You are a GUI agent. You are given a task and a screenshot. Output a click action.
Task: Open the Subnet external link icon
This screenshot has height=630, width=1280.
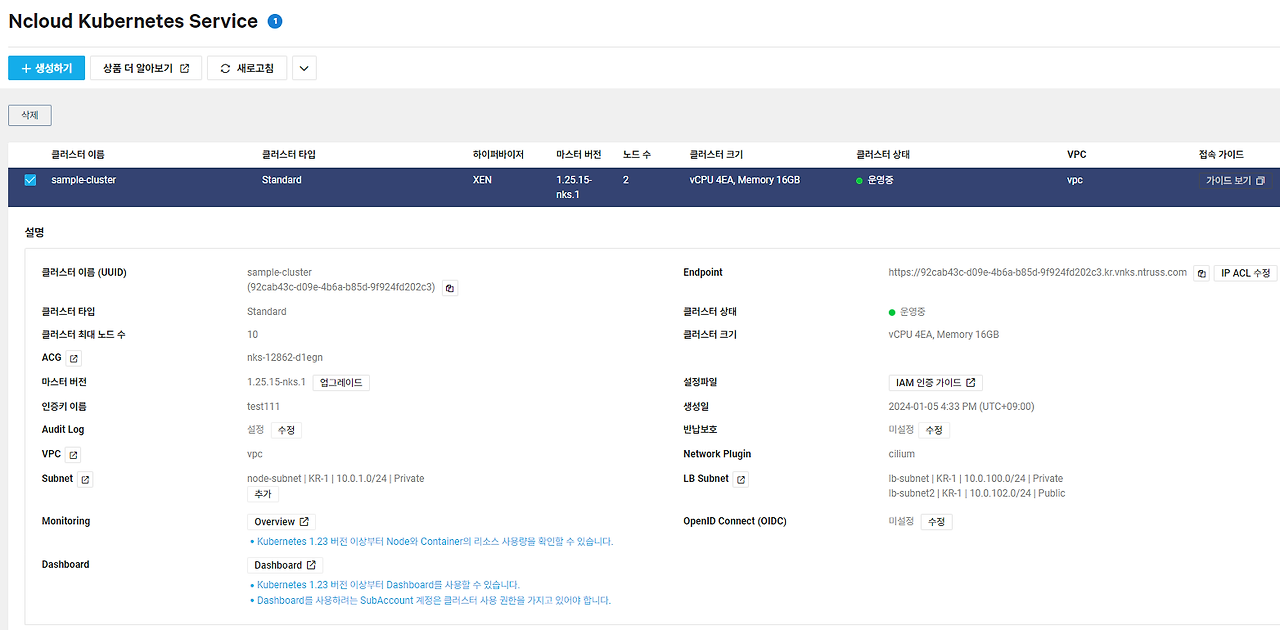pyautogui.click(x=85, y=480)
